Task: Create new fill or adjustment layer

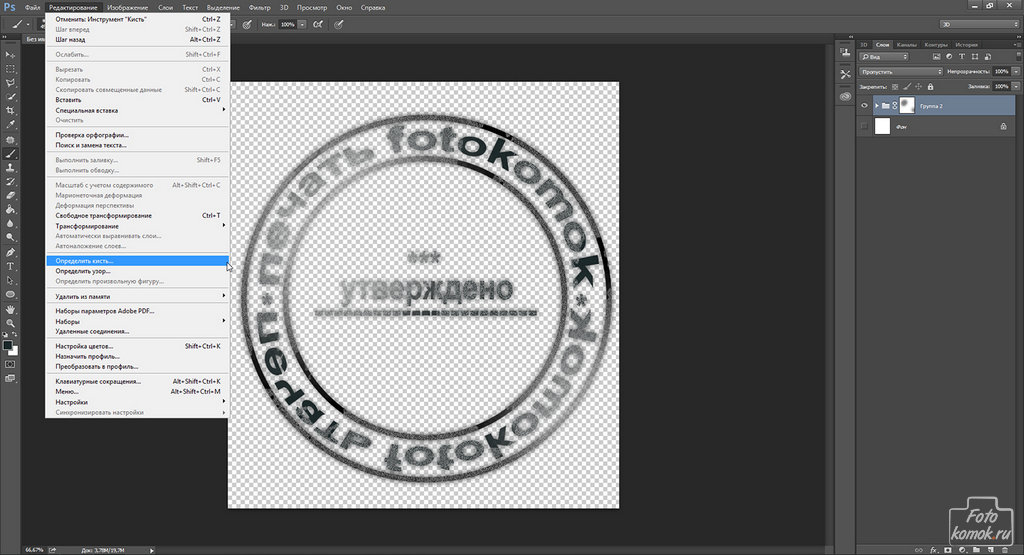Action: pos(962,550)
